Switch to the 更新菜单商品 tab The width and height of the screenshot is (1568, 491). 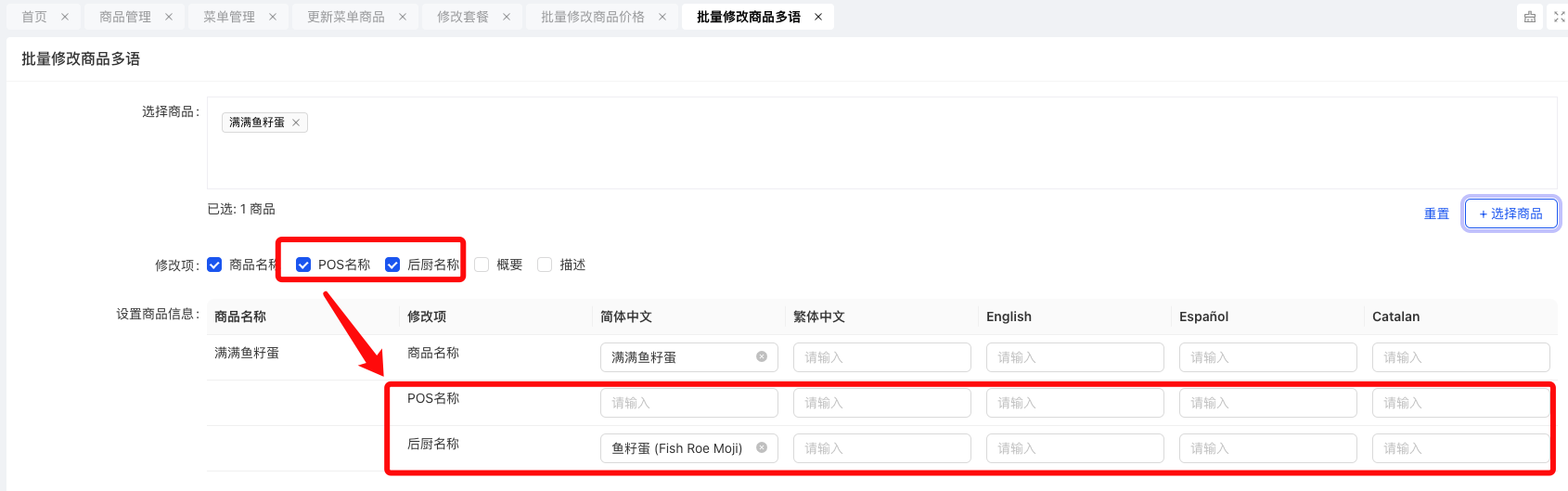click(x=346, y=17)
